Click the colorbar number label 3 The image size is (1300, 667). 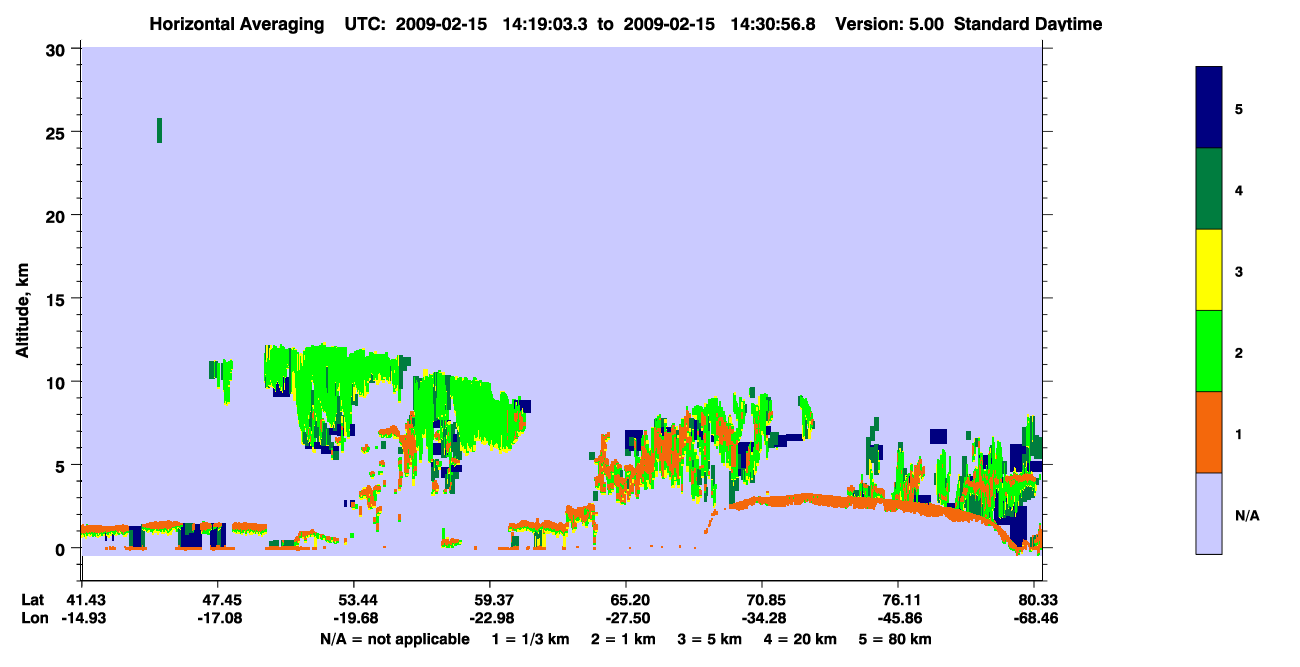pyautogui.click(x=1239, y=272)
